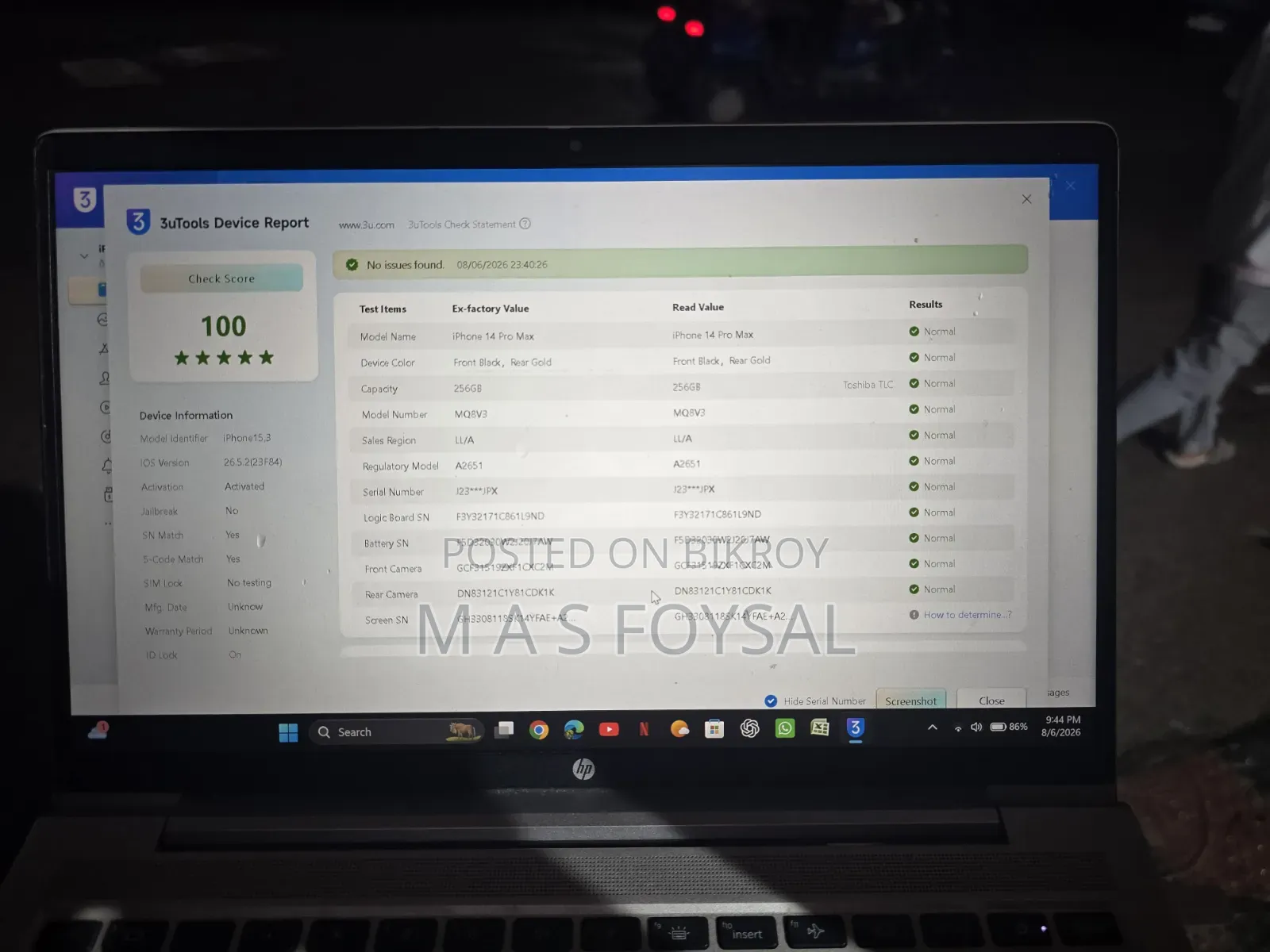Close the 3uTools Device Report dialog
The width and height of the screenshot is (1270, 952).
click(1026, 199)
